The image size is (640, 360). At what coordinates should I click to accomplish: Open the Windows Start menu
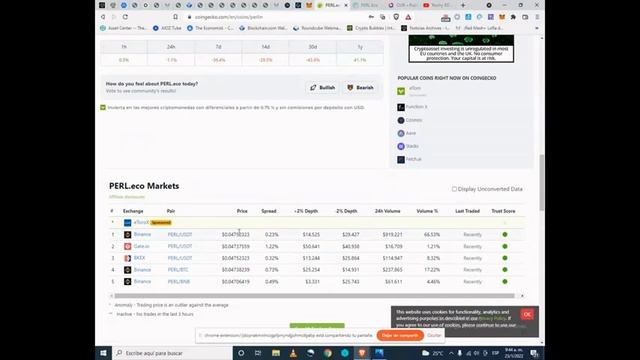coord(103,353)
